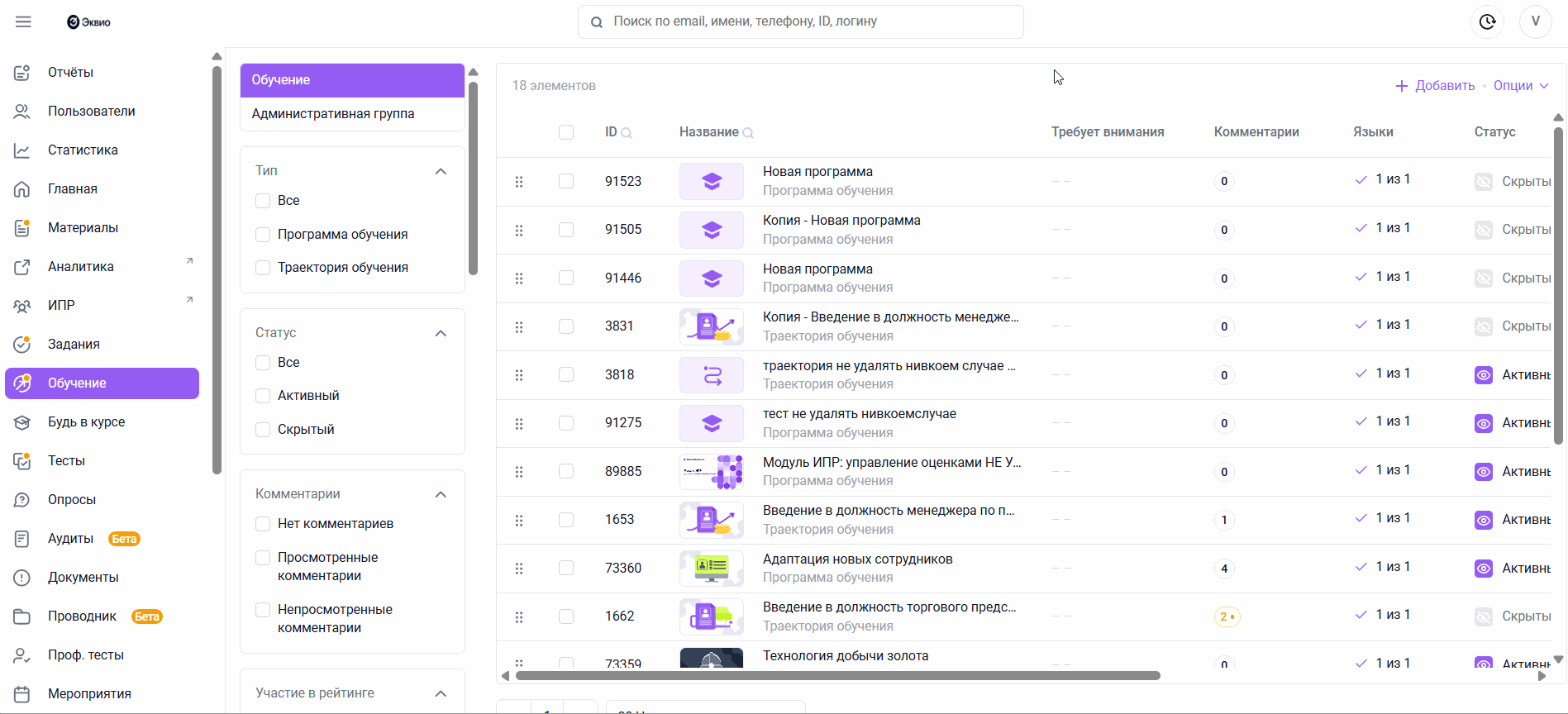Screen dimensions: 1568x714
Task: Open тест не удалять нивкоемслучае item
Action: pyautogui.click(x=860, y=414)
